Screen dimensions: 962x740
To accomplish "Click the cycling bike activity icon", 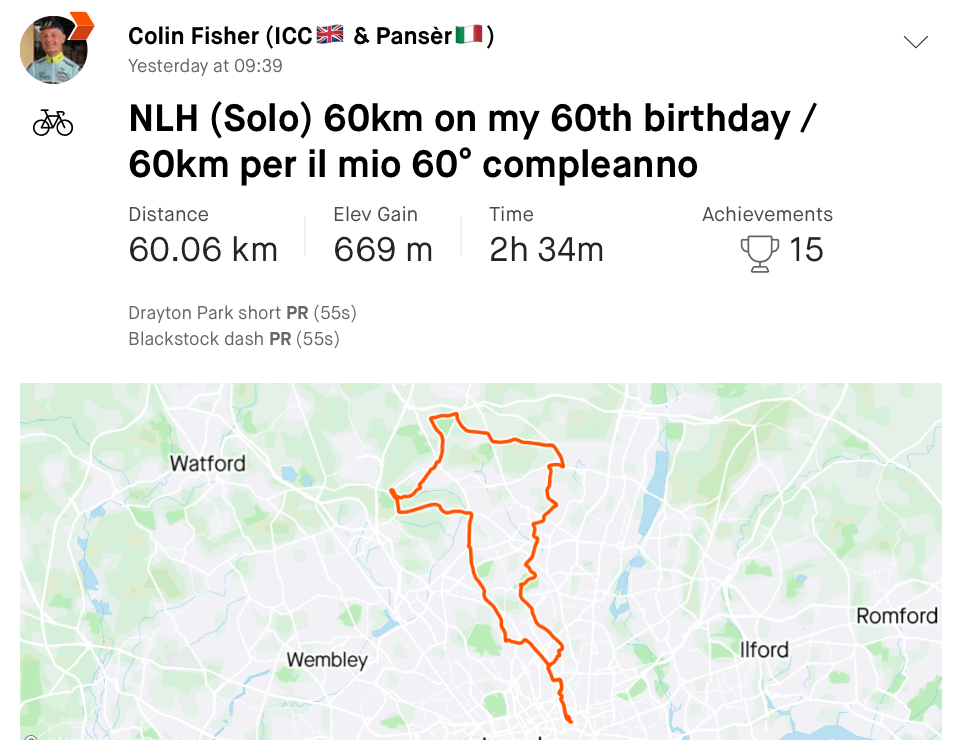I will coord(53,123).
